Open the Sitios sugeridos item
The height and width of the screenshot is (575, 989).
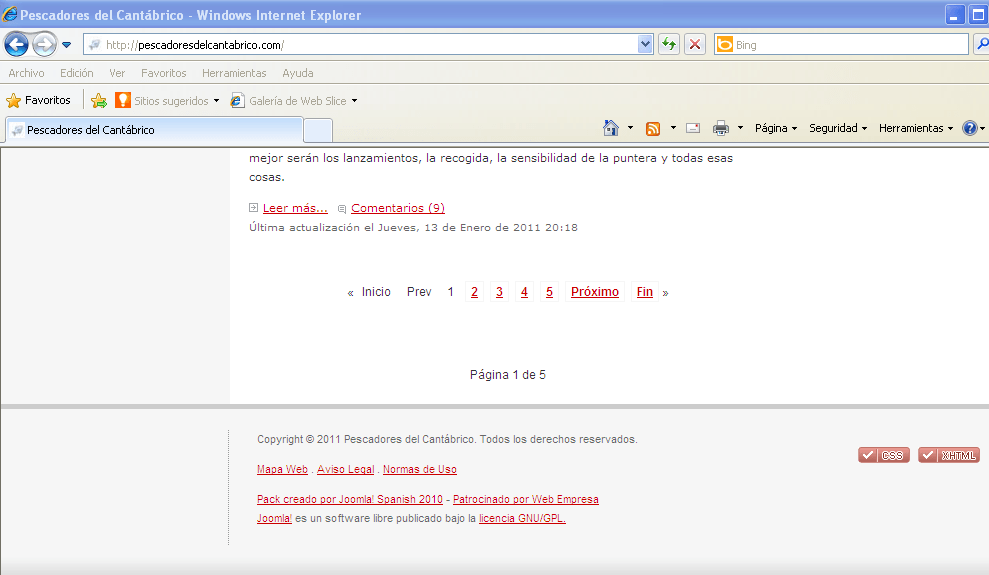point(167,101)
